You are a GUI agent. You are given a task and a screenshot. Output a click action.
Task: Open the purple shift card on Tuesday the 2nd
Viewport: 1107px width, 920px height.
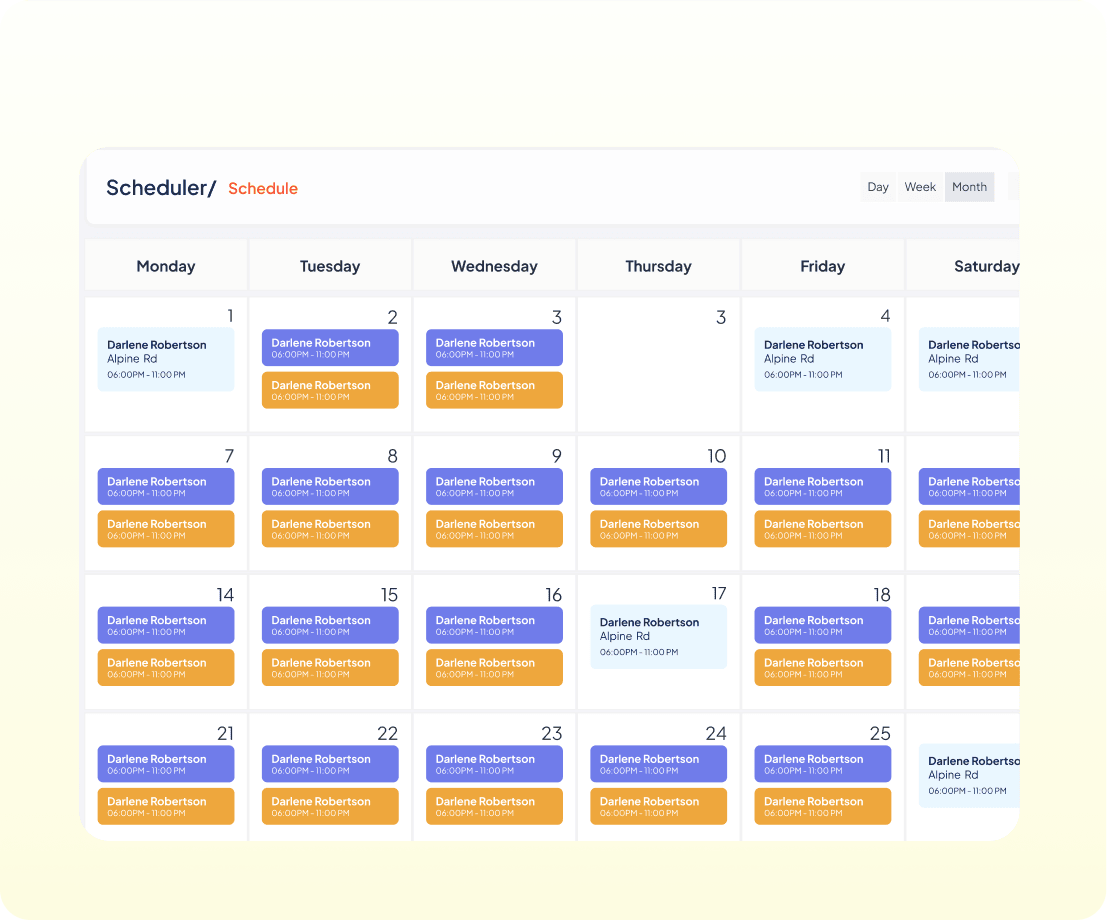(330, 348)
